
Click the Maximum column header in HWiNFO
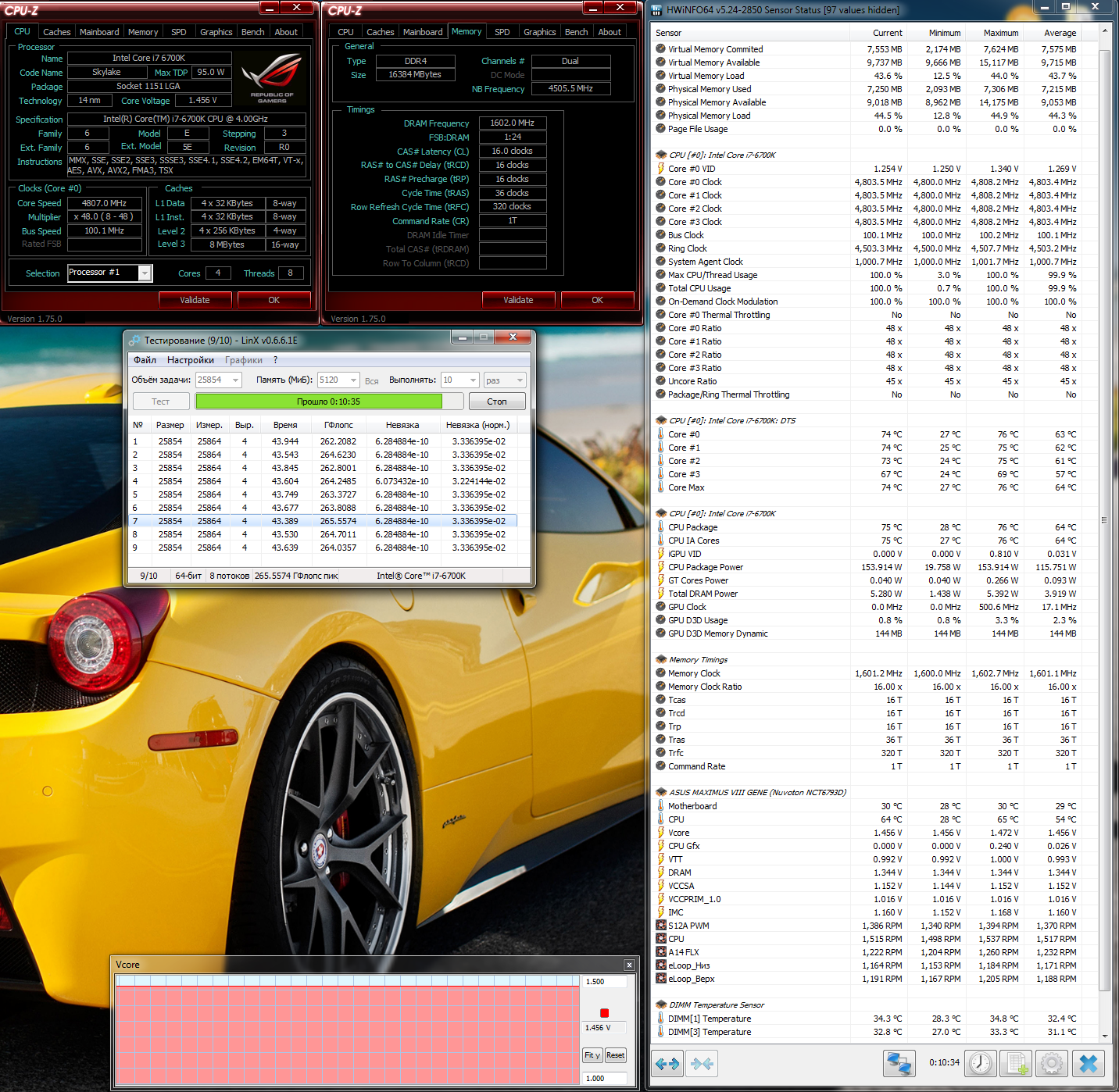pyautogui.click(x=994, y=33)
